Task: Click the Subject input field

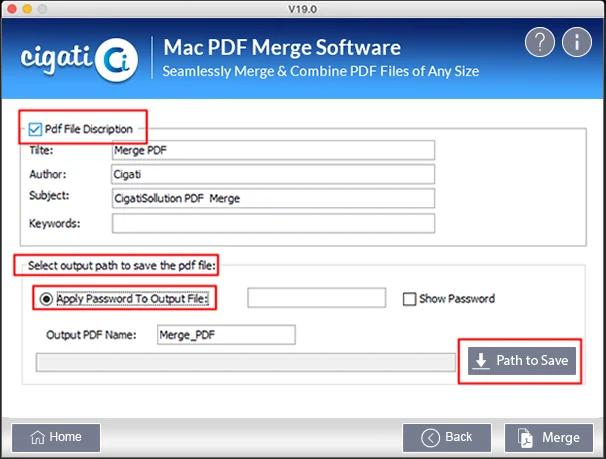Action: coord(273,198)
